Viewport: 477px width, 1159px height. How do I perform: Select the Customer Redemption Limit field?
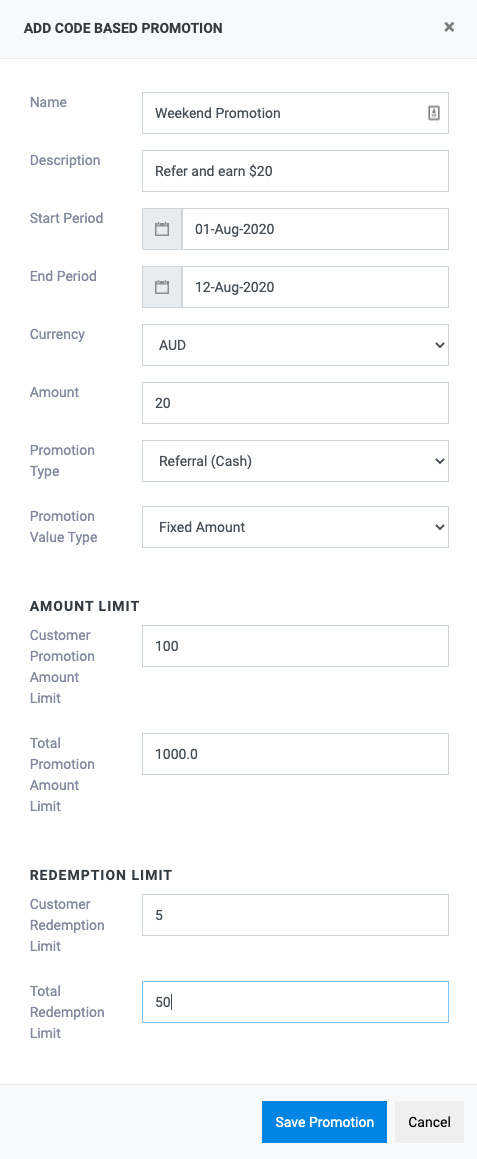pos(295,915)
